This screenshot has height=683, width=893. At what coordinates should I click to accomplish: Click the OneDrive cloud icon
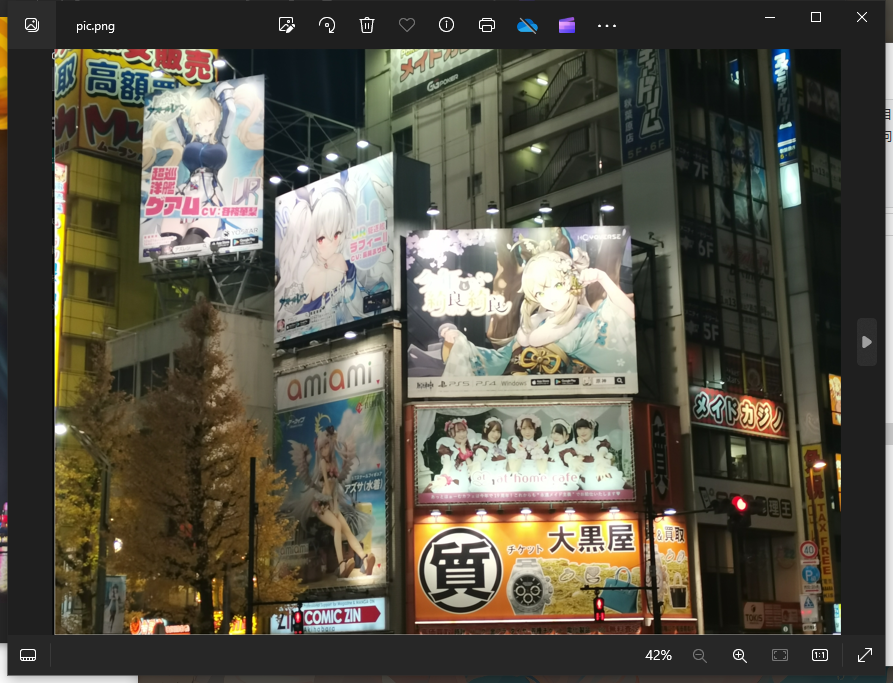click(x=527, y=25)
